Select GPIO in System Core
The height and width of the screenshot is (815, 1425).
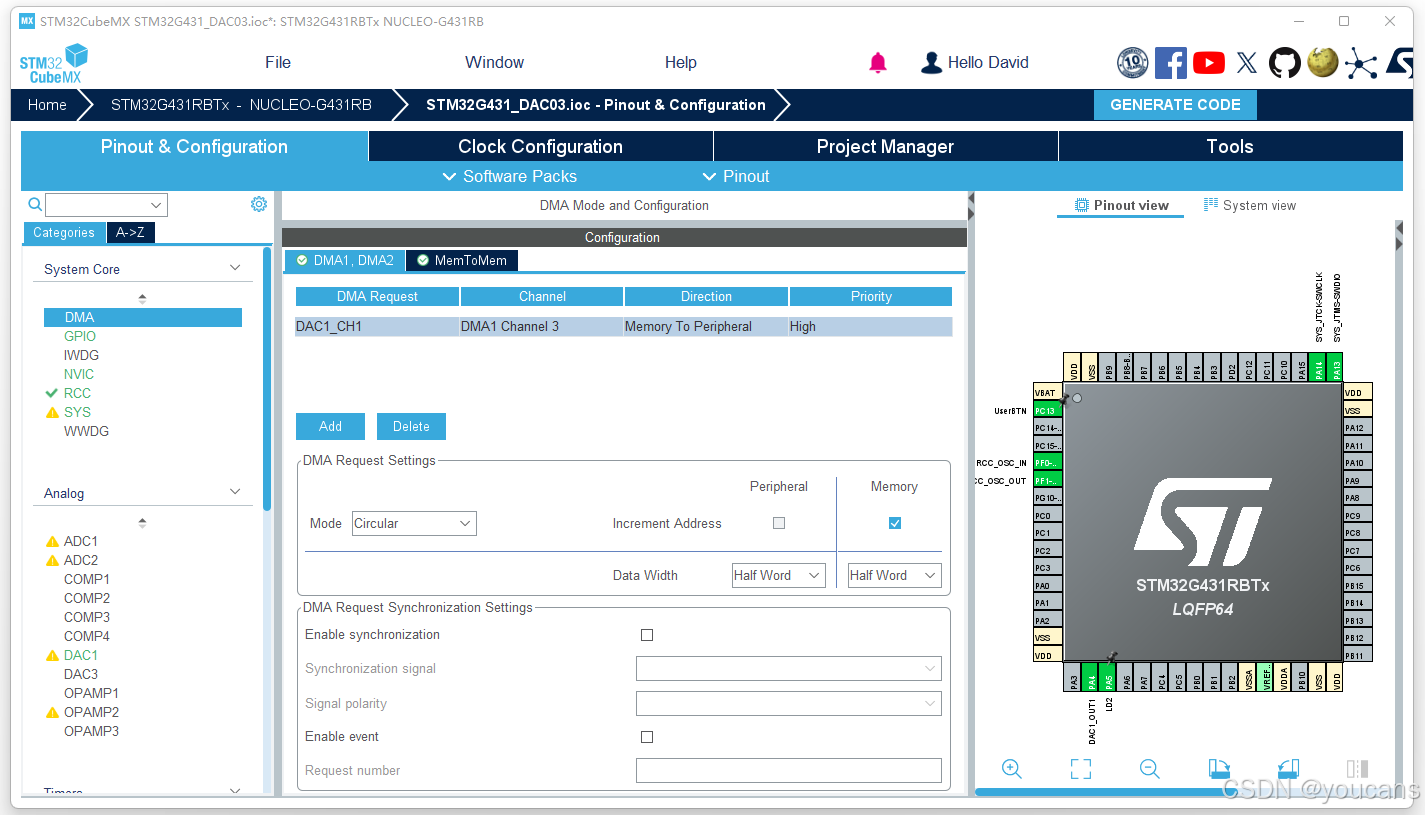click(x=80, y=336)
